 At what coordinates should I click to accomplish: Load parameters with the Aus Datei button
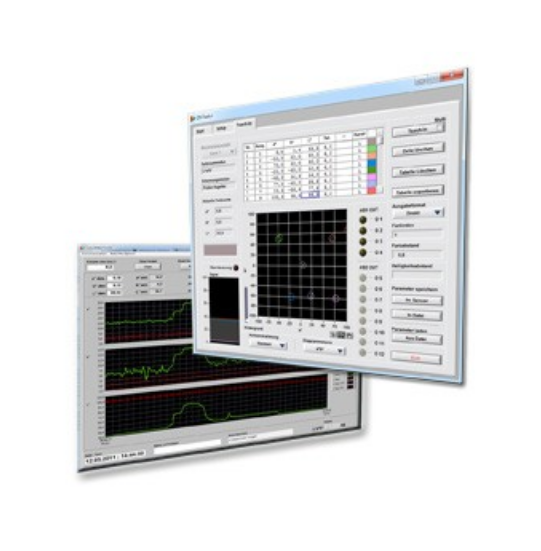tap(416, 338)
